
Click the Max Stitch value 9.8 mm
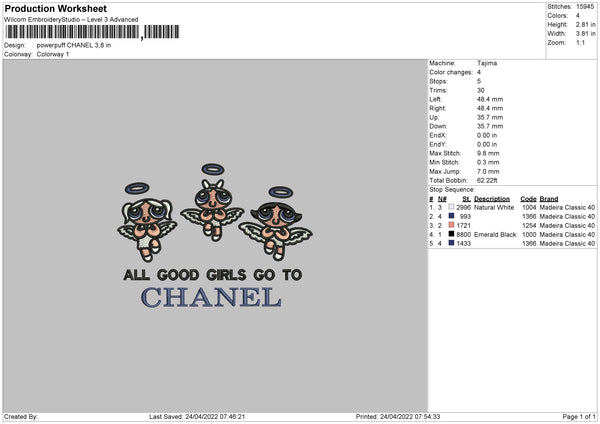488,153
